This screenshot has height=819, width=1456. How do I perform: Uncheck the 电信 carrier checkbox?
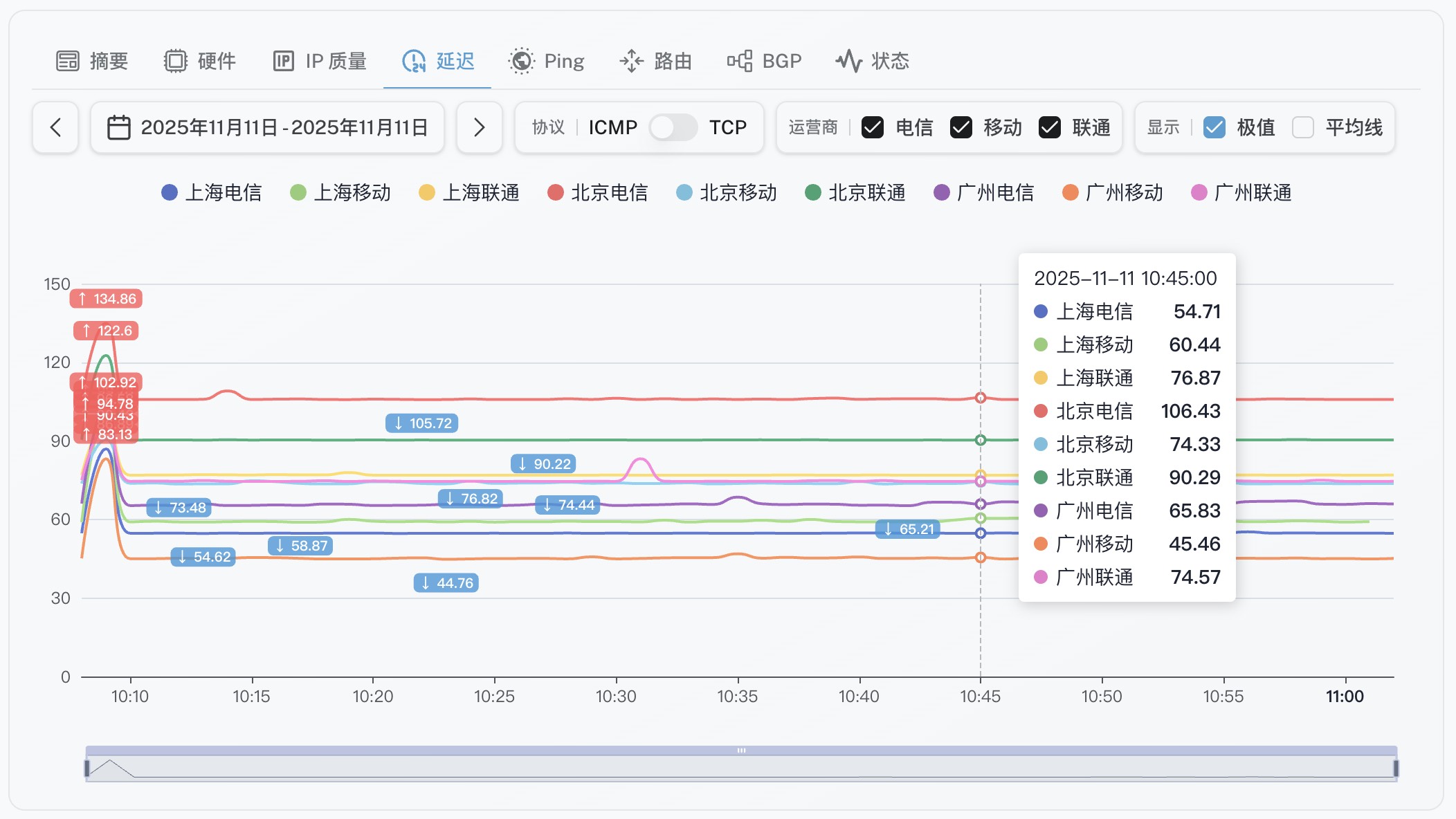click(873, 127)
